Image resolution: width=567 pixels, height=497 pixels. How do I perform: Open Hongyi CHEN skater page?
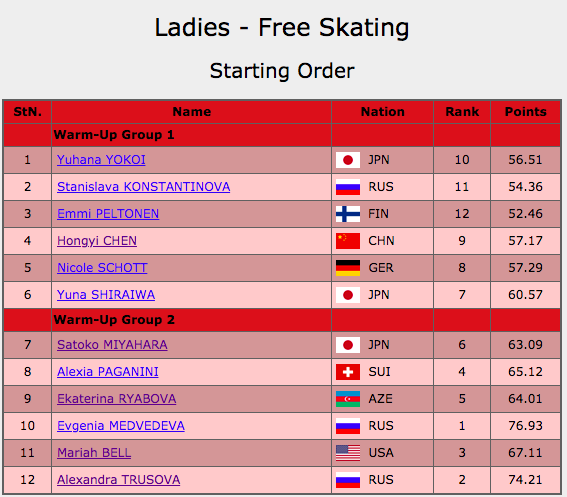pos(97,241)
